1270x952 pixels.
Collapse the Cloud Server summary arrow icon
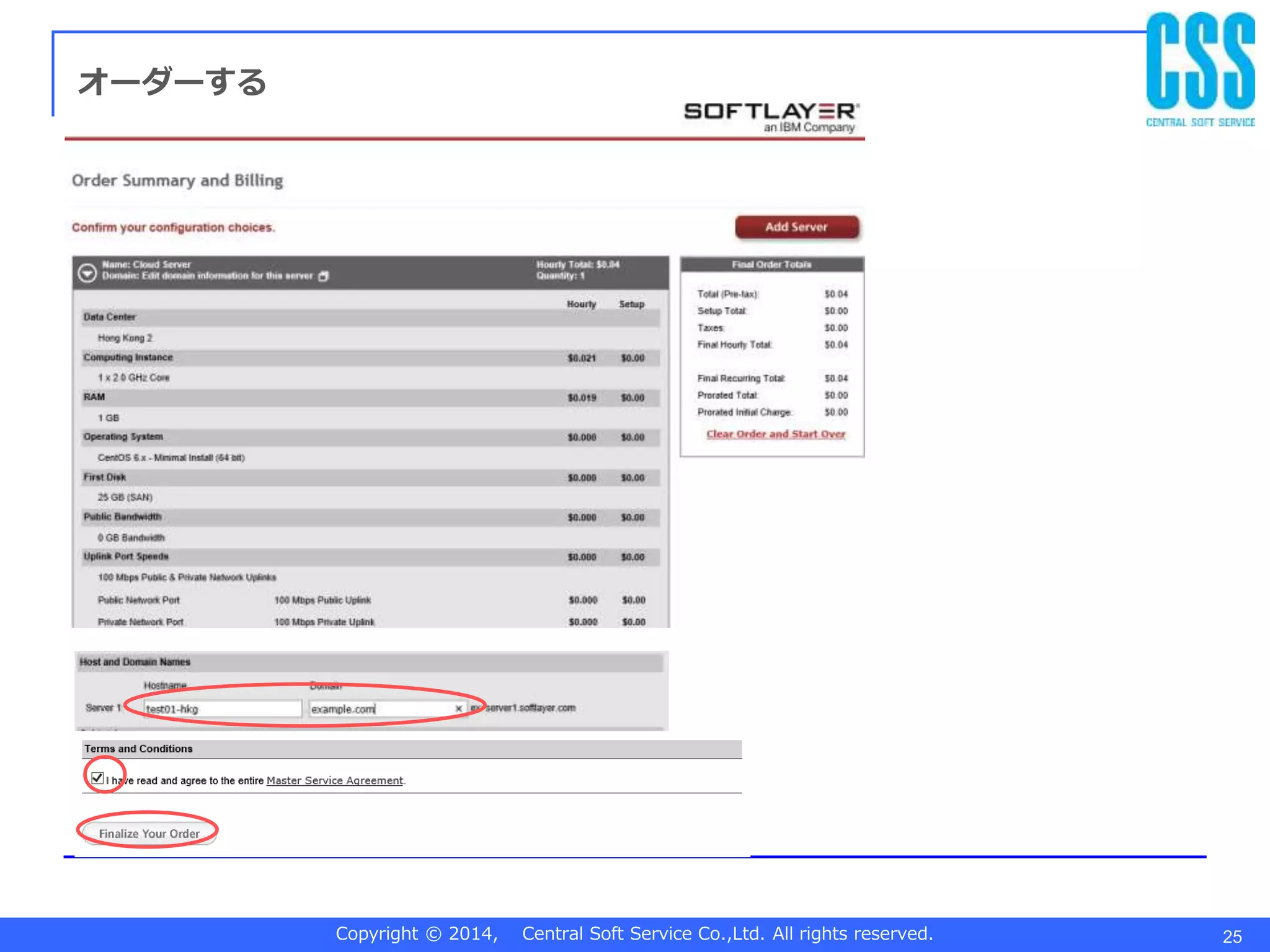[x=87, y=273]
